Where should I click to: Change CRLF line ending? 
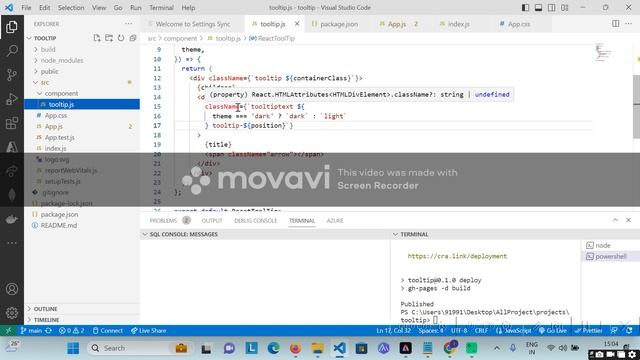[481, 331]
